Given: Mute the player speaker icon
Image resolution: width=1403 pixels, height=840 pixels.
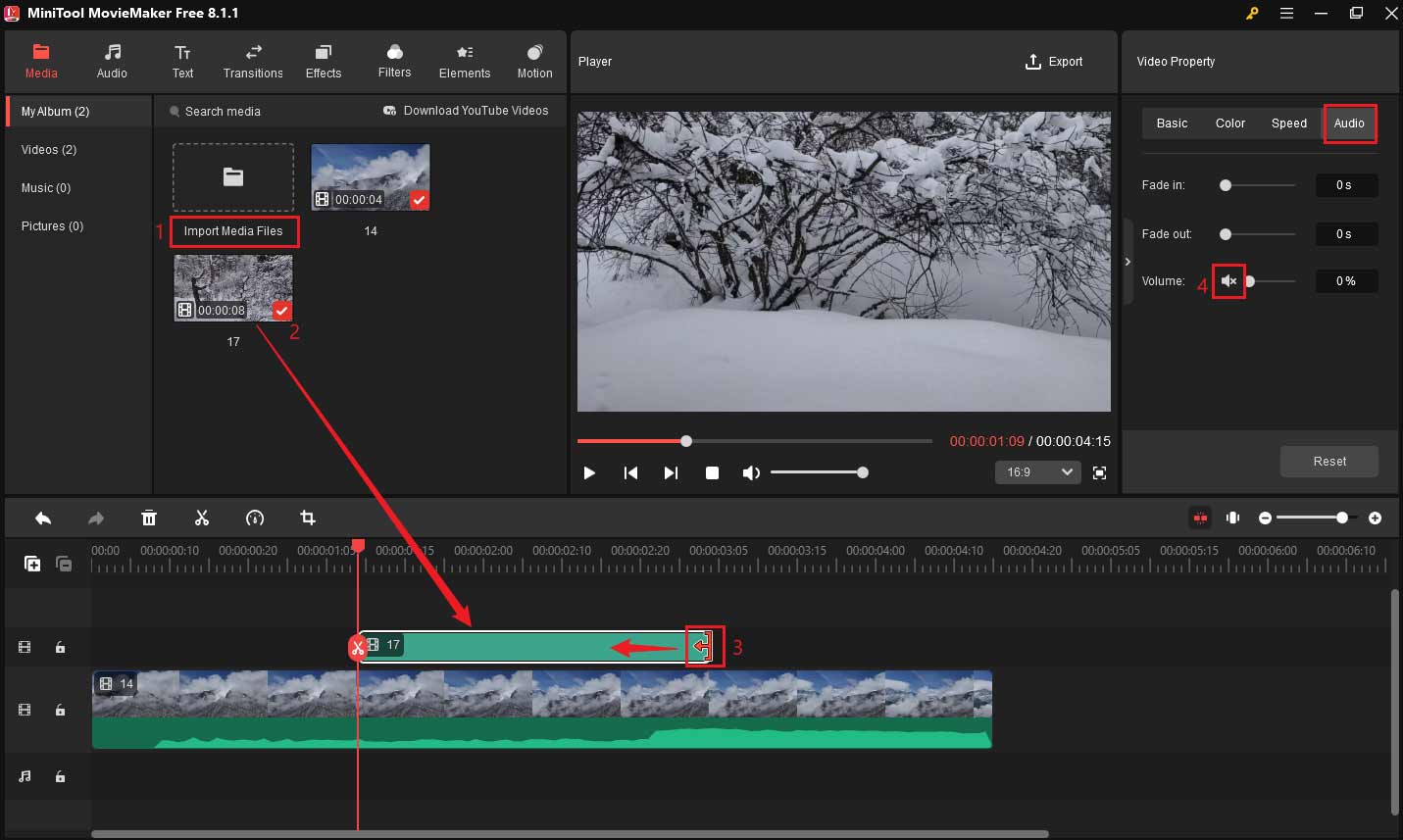Looking at the screenshot, I should click(x=751, y=472).
